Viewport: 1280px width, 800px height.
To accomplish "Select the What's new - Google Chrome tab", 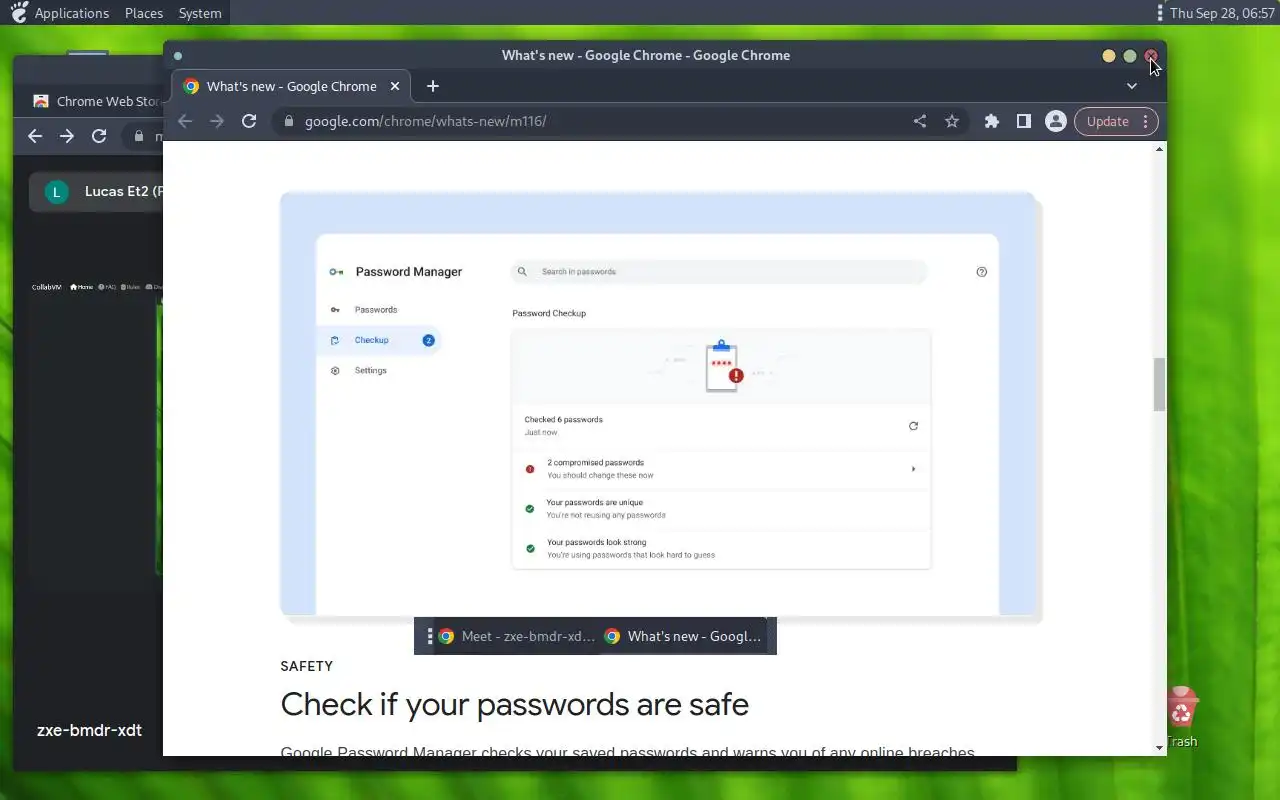I will pyautogui.click(x=291, y=86).
